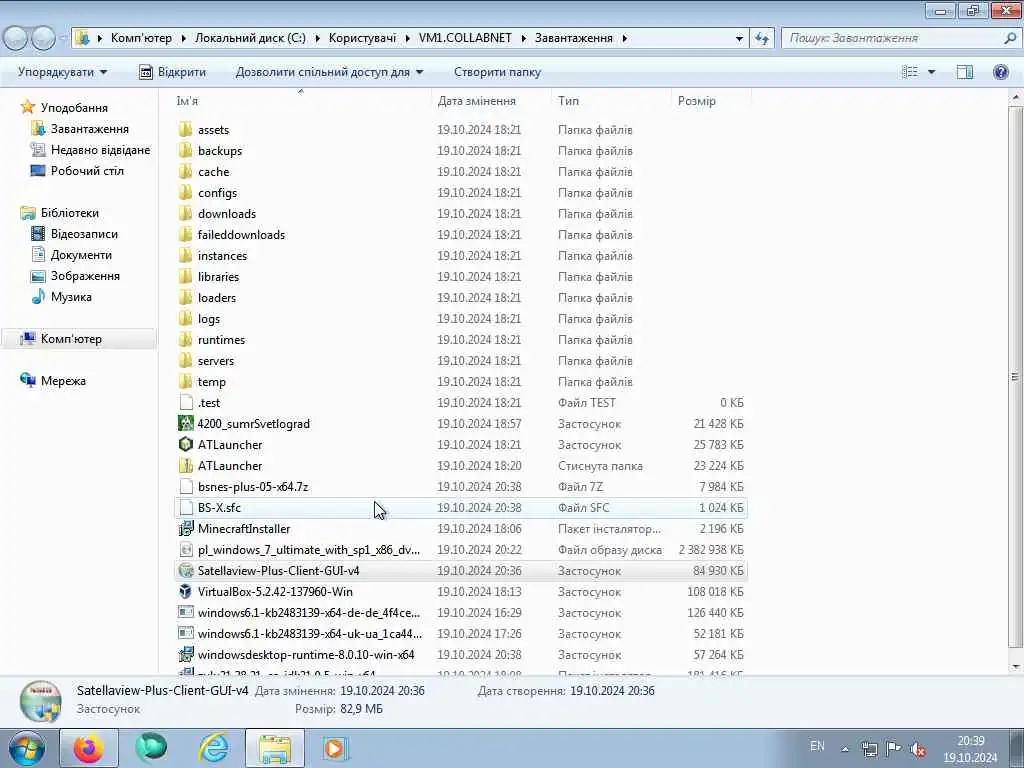The image size is (1024, 768).
Task: Click the volume muted tray icon
Action: tap(918, 750)
